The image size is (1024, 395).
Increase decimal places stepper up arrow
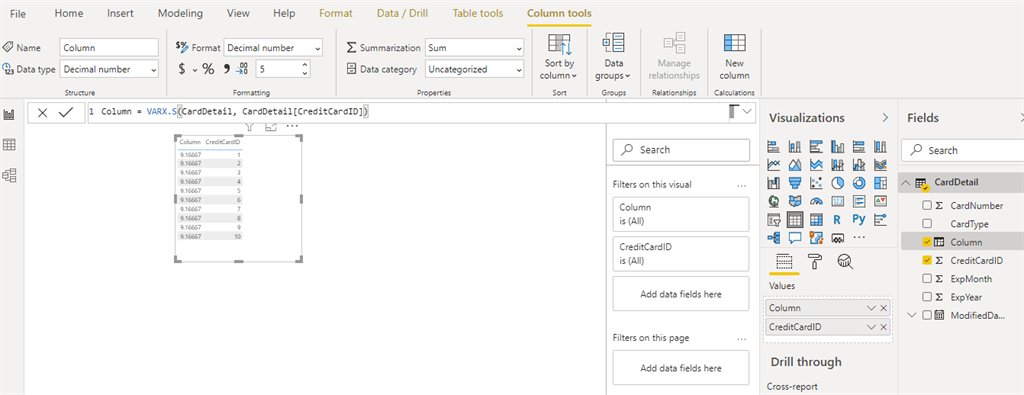coord(304,65)
